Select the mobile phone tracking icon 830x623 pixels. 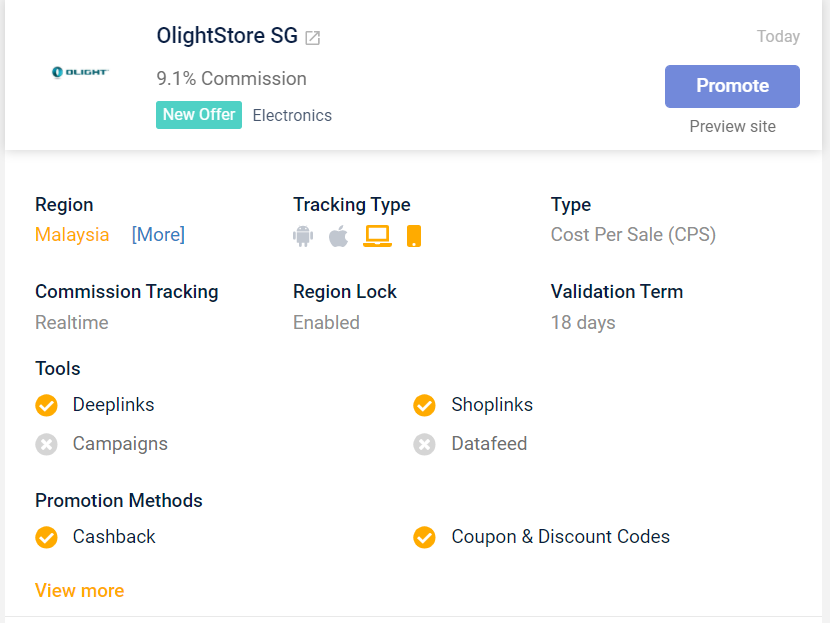[x=414, y=236]
